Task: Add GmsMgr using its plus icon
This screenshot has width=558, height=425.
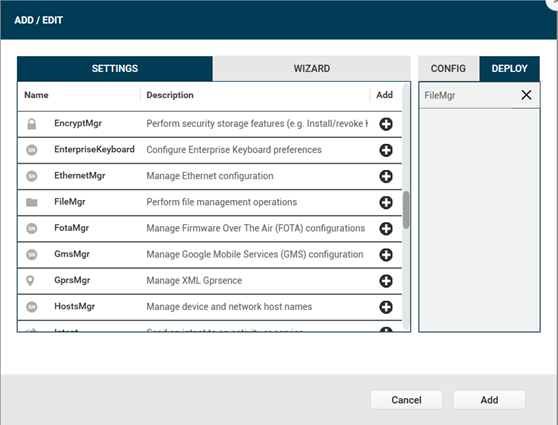Action: [x=386, y=255]
